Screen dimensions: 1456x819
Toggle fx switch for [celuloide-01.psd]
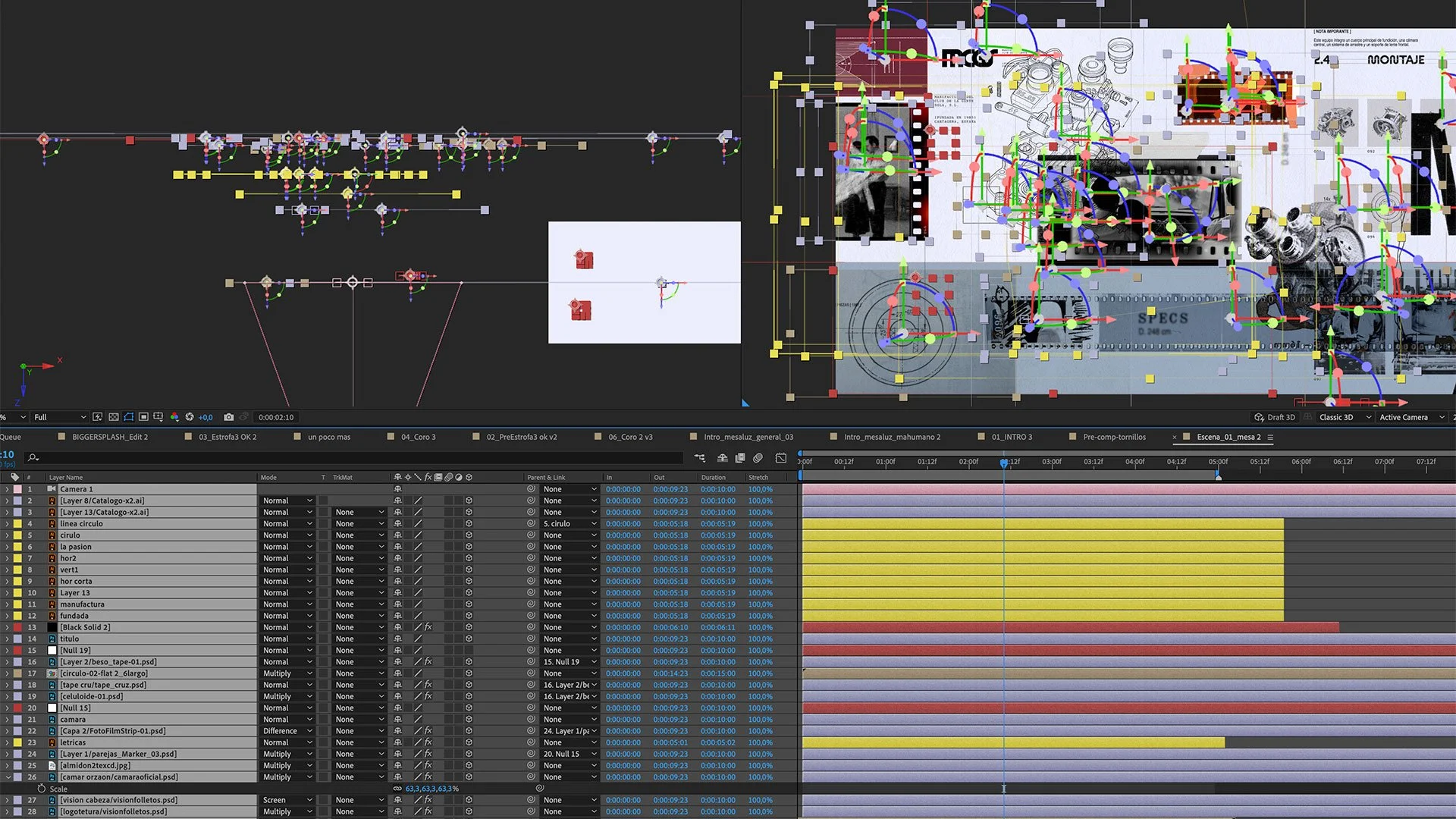coord(428,696)
